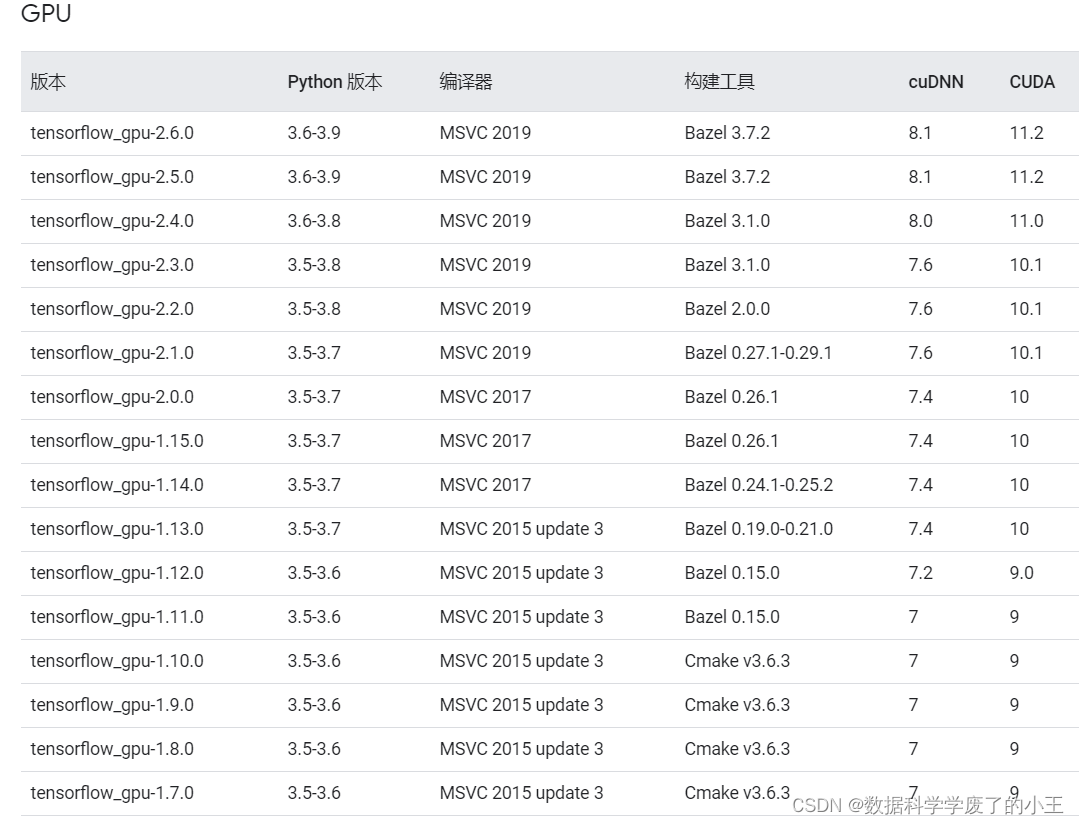Click the tensorflow_gpu-1.8.0 cell
Viewport: 1079px width, 824px height.
pyautogui.click(x=112, y=750)
